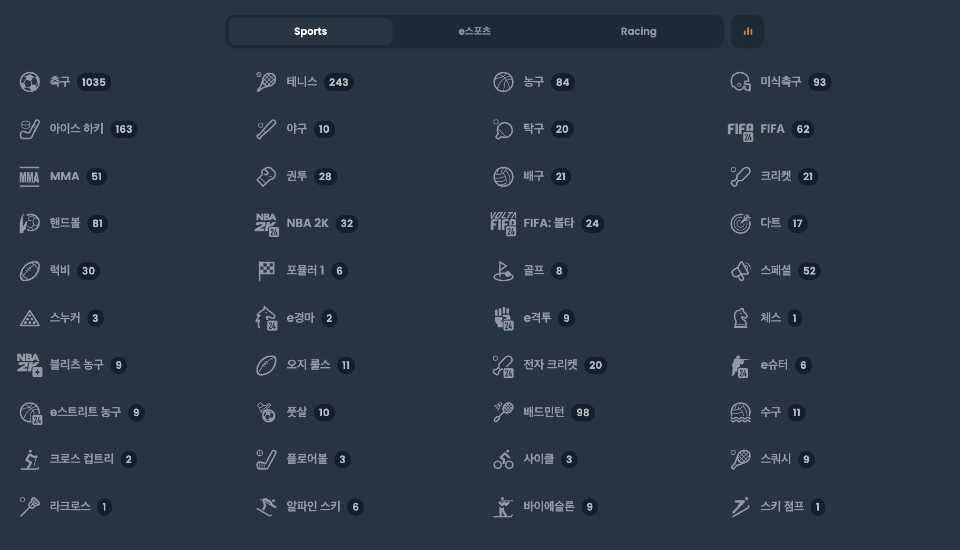
Task: Select the boxing glove icon for 권투
Action: click(x=266, y=176)
